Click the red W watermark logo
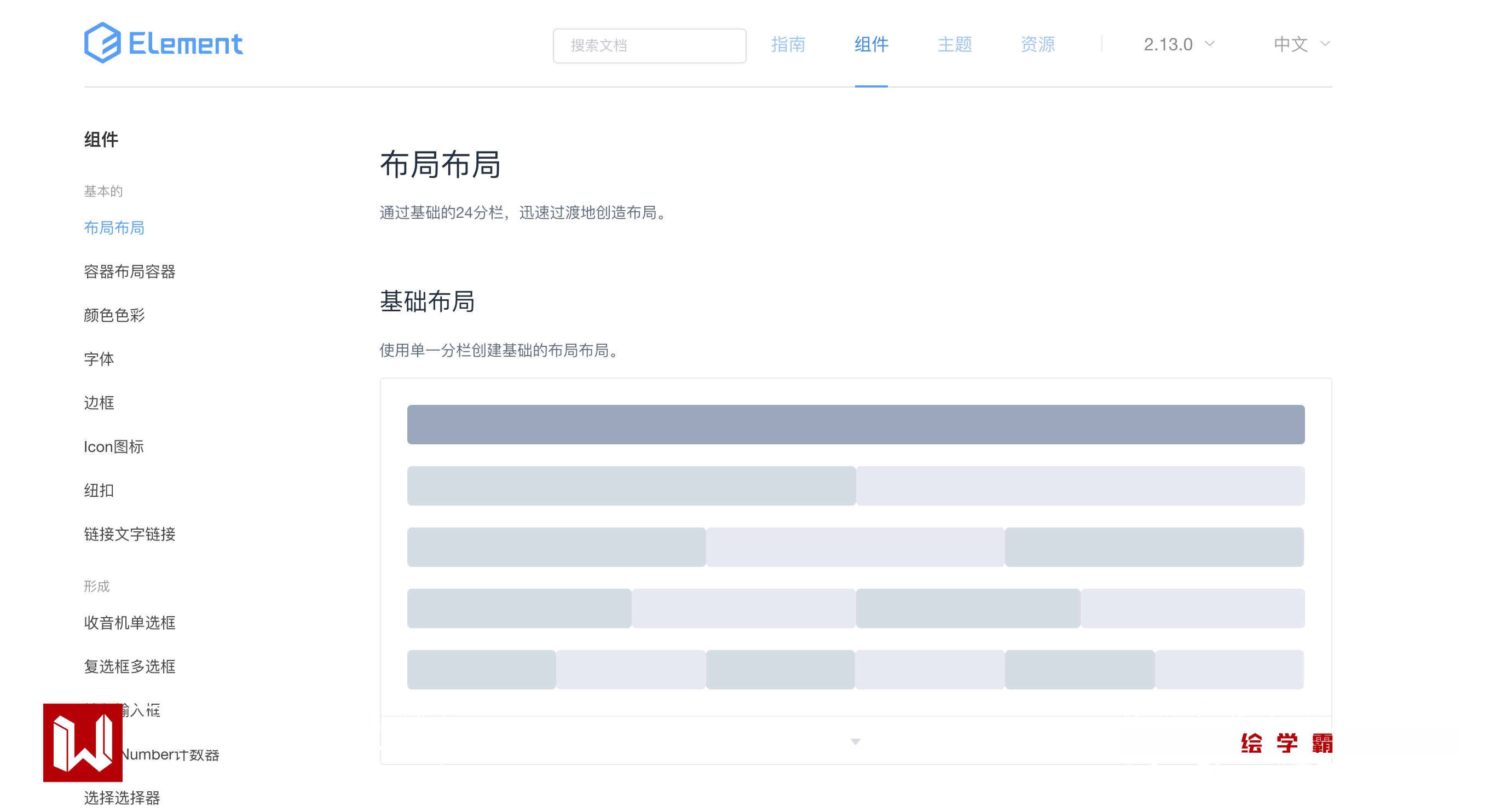Image resolution: width=1501 pixels, height=812 pixels. coord(83,742)
